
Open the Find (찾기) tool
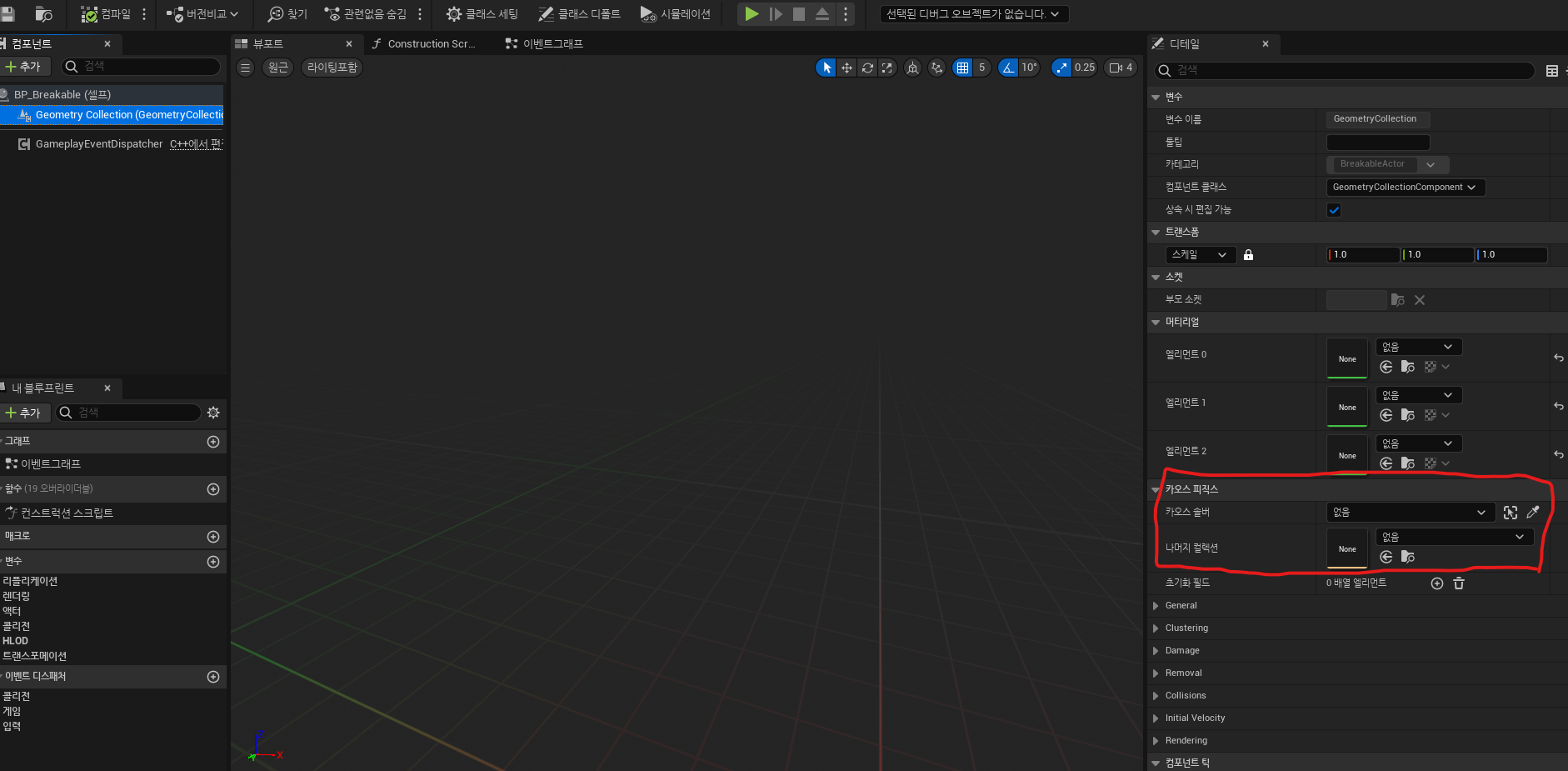click(x=287, y=14)
